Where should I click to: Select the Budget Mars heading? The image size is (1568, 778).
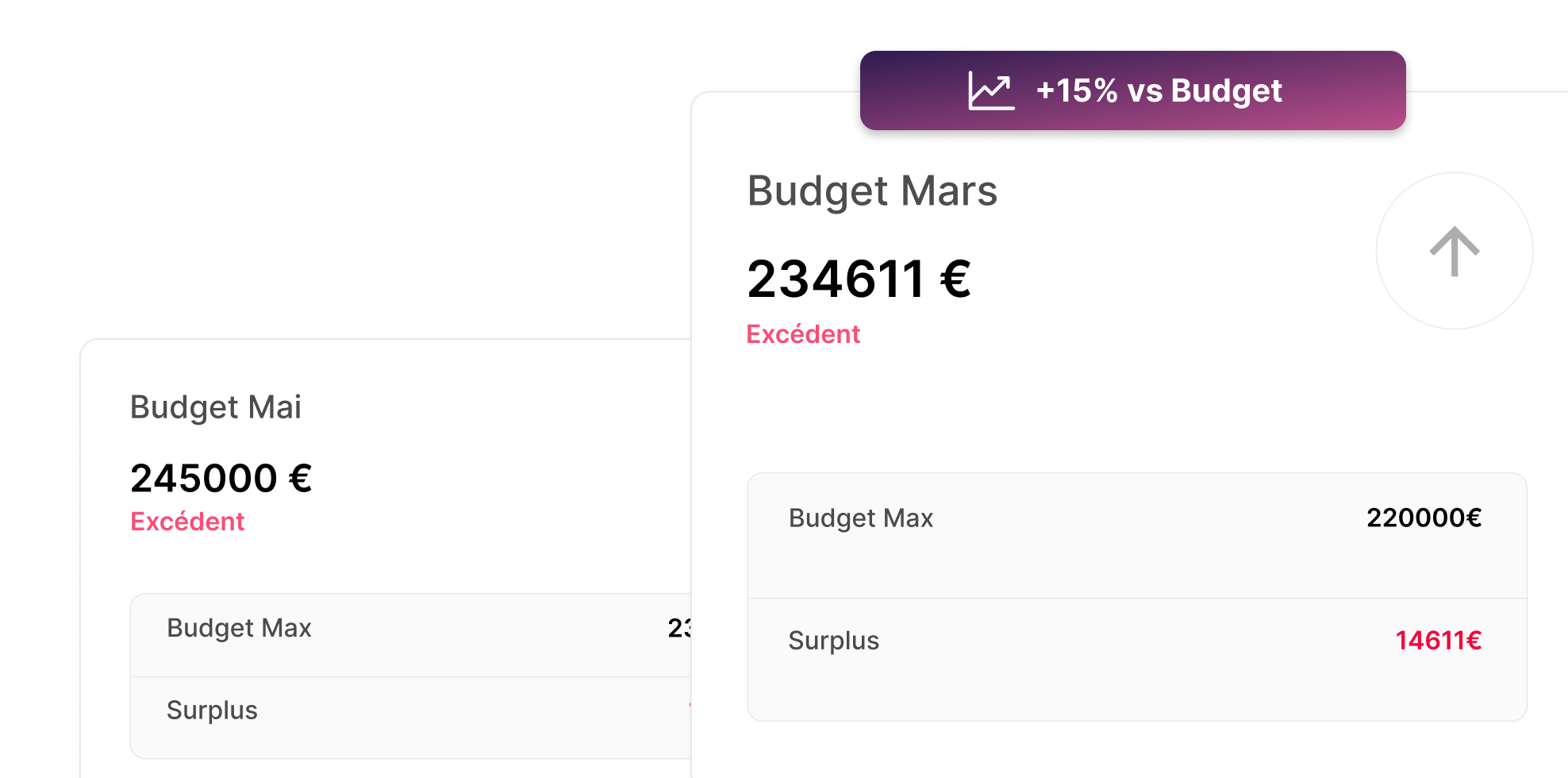coord(872,191)
